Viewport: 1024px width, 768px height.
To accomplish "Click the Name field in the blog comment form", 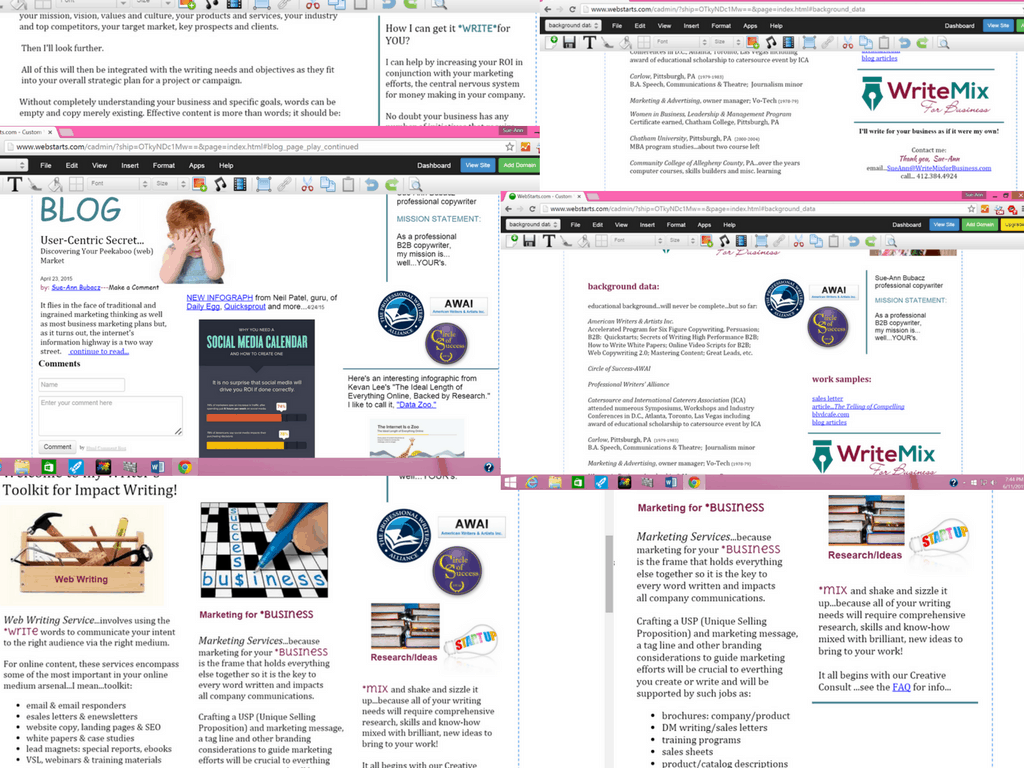I will coord(82,384).
